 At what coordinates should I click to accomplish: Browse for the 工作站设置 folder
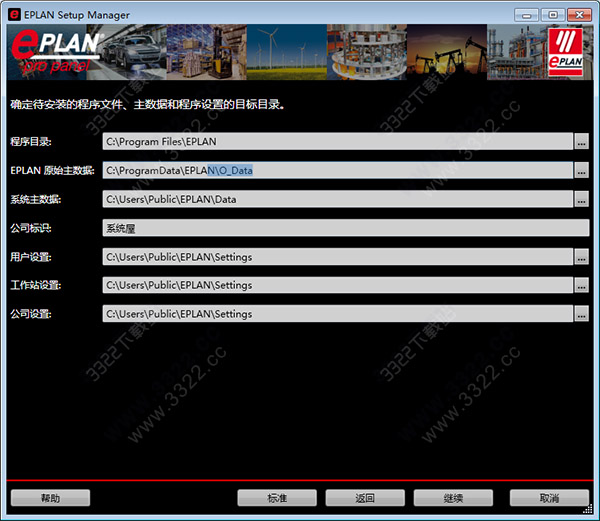coord(582,285)
